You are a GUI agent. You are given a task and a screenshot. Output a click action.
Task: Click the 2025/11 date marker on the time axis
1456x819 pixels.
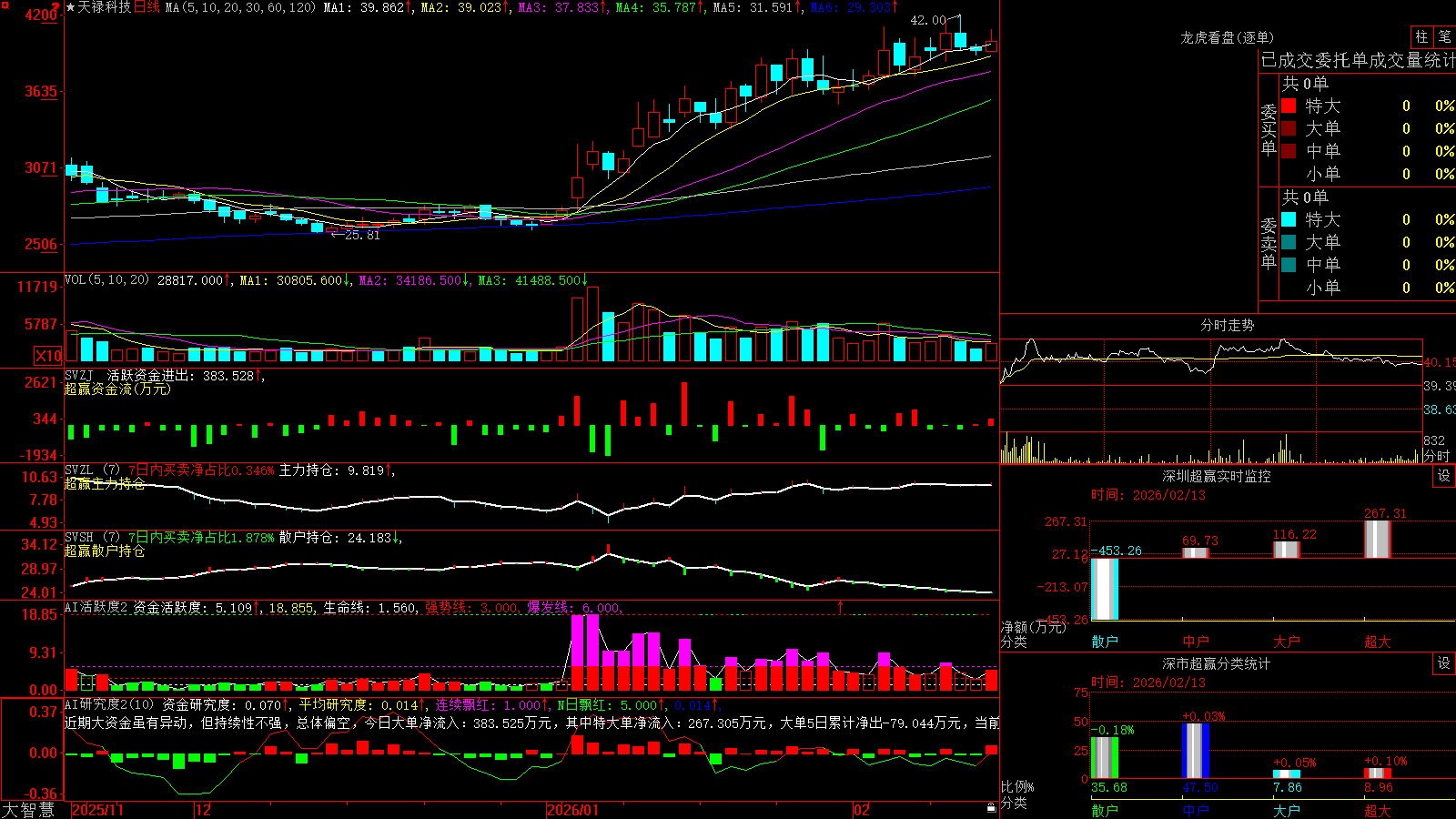pyautogui.click(x=97, y=810)
